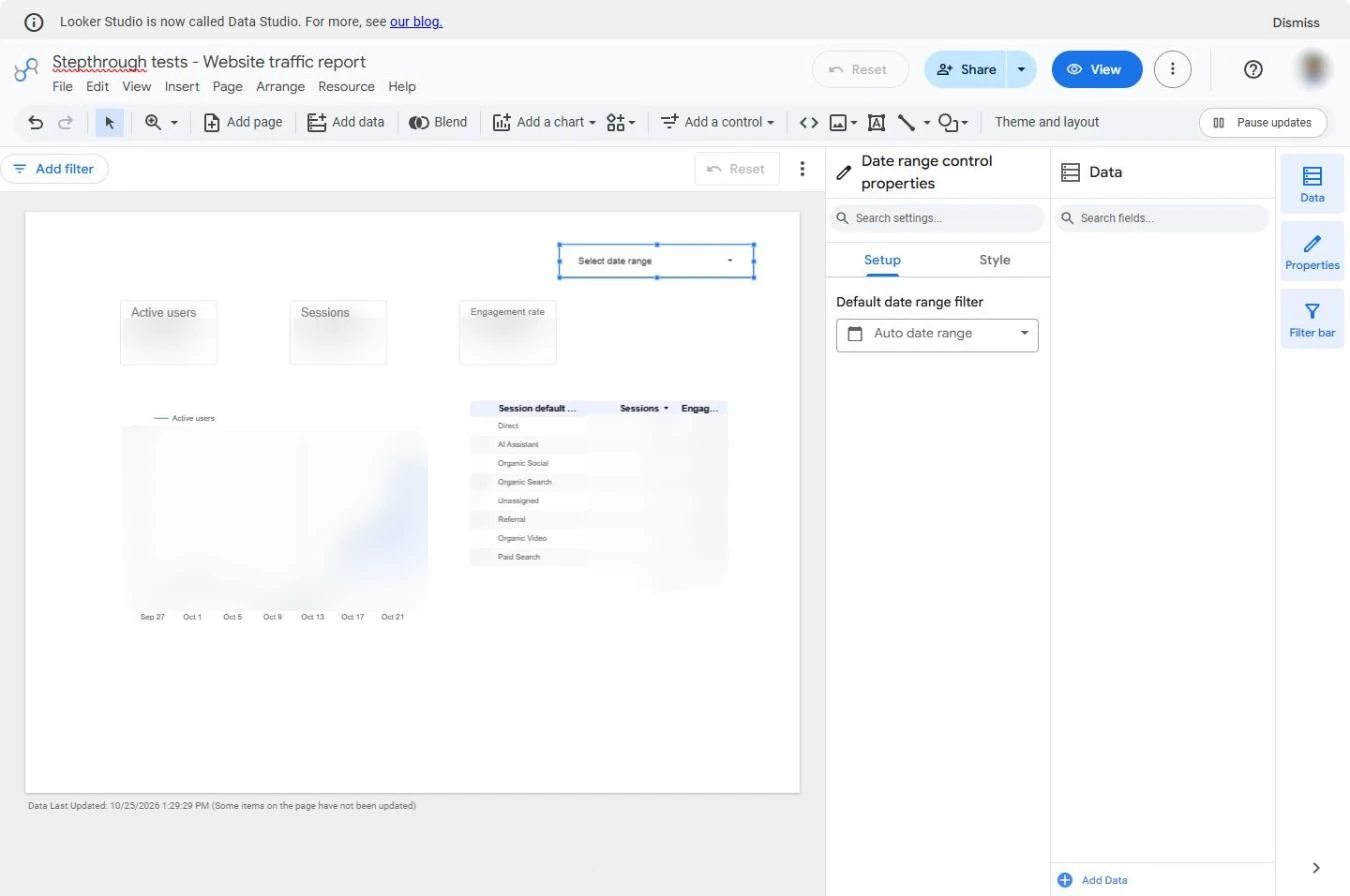Open the Properties side panel tab
1350x896 pixels.
coord(1312,252)
